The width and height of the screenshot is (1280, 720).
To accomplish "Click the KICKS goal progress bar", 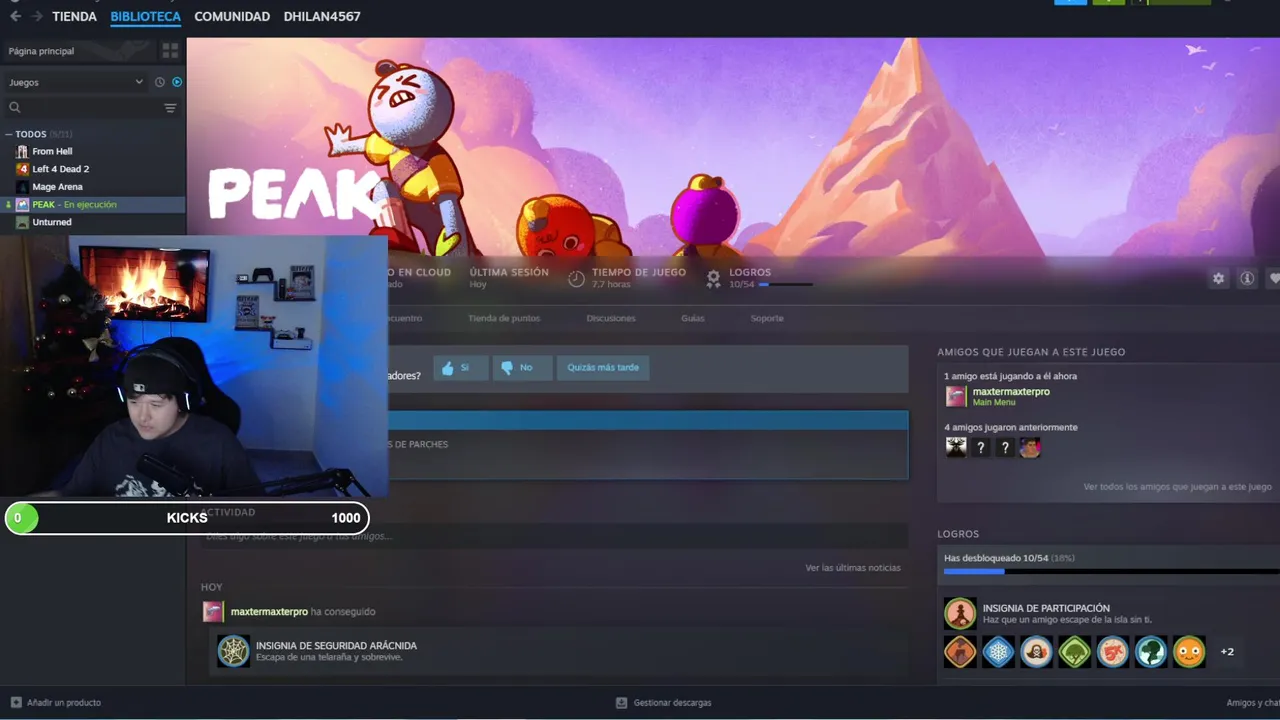I will [187, 518].
